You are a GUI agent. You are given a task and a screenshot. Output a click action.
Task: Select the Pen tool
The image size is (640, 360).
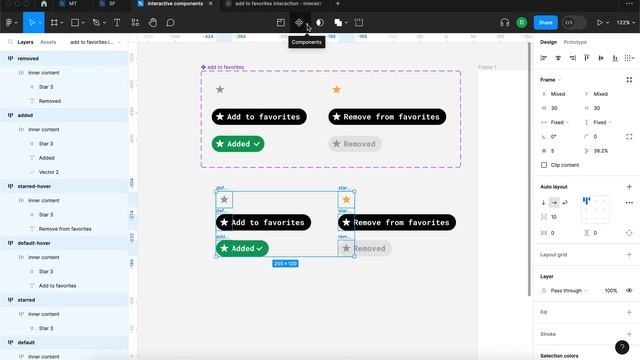pyautogui.click(x=96, y=23)
